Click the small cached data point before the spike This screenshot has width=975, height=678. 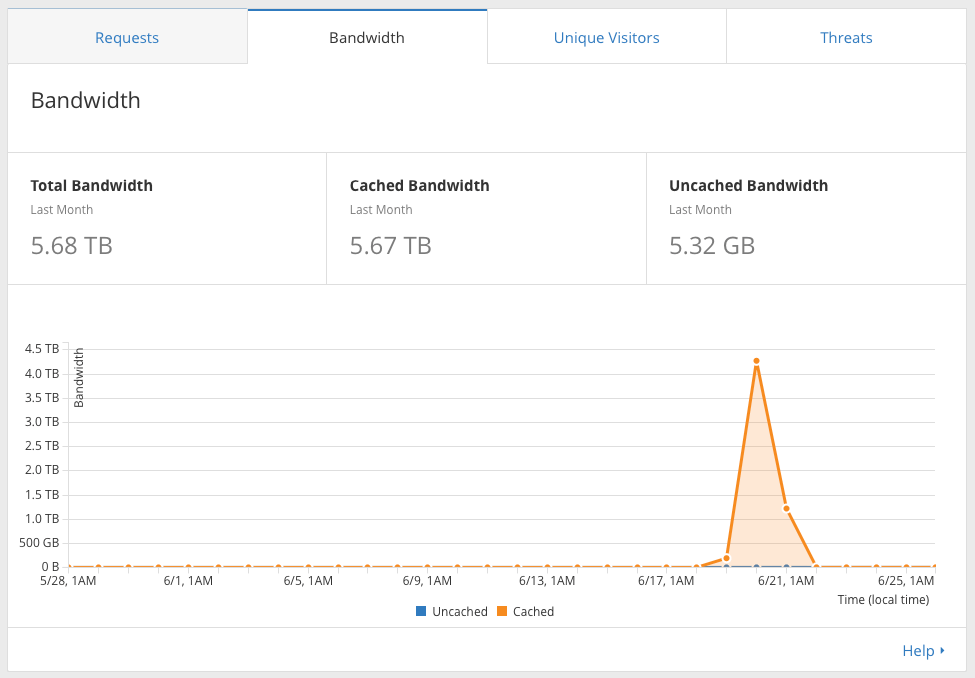726,558
